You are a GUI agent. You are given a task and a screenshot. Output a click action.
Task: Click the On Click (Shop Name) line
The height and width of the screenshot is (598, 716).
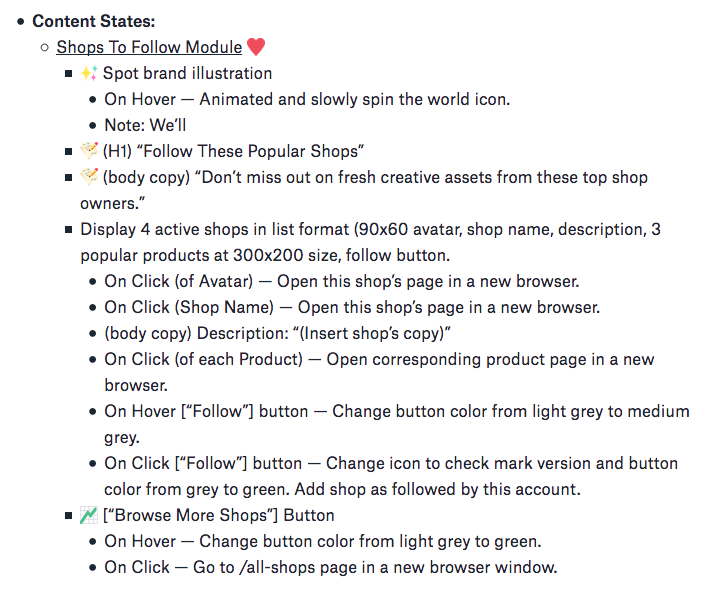pos(352,307)
